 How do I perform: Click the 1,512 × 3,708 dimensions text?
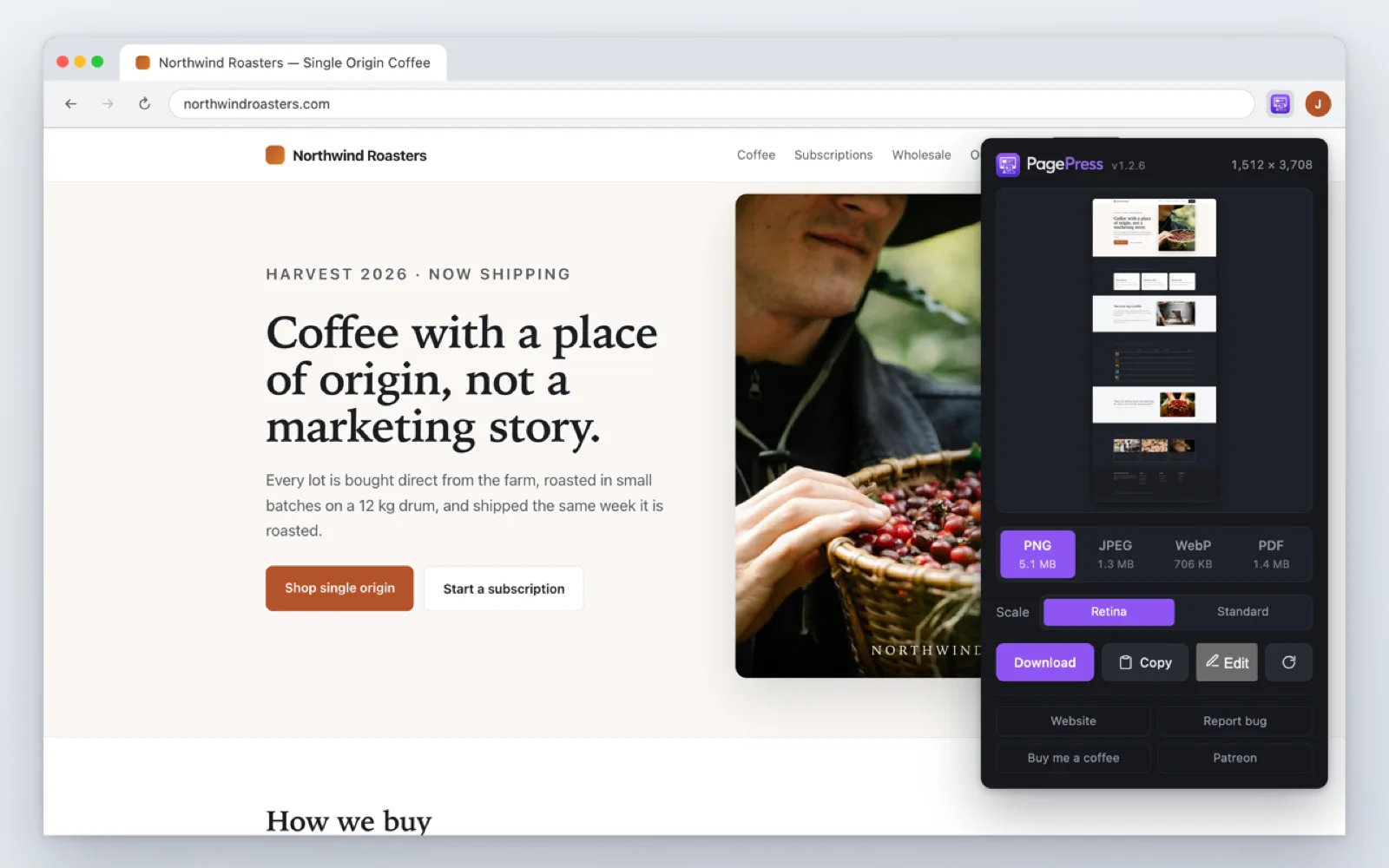point(1271,165)
